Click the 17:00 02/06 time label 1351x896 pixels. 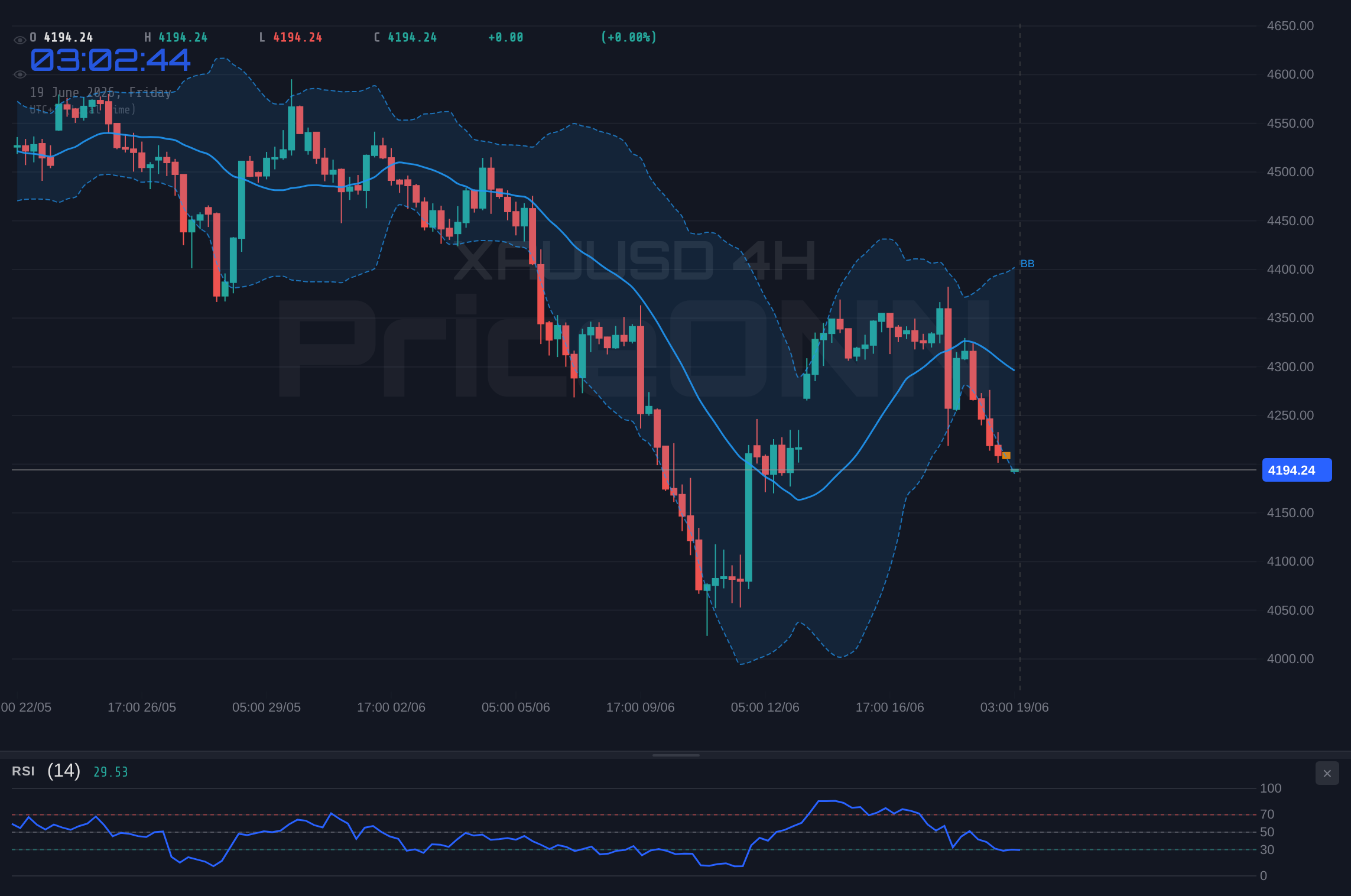click(391, 707)
